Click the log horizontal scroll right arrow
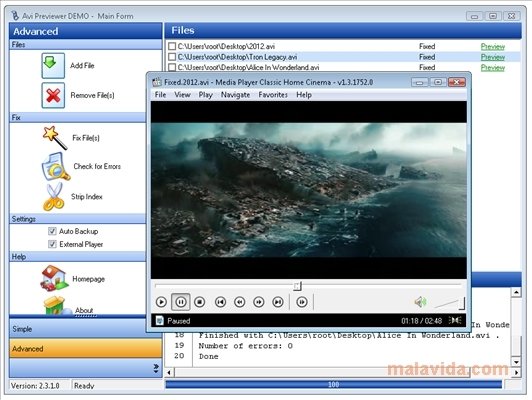The height and width of the screenshot is (400, 532). (x=516, y=373)
